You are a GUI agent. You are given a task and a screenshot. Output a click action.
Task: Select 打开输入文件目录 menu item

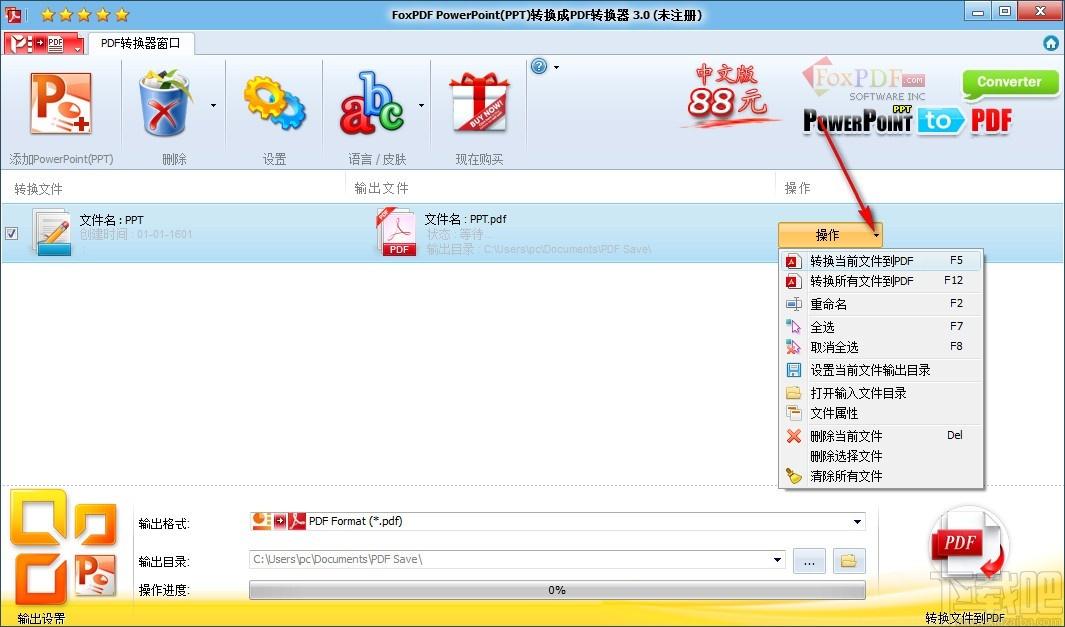pos(880,393)
